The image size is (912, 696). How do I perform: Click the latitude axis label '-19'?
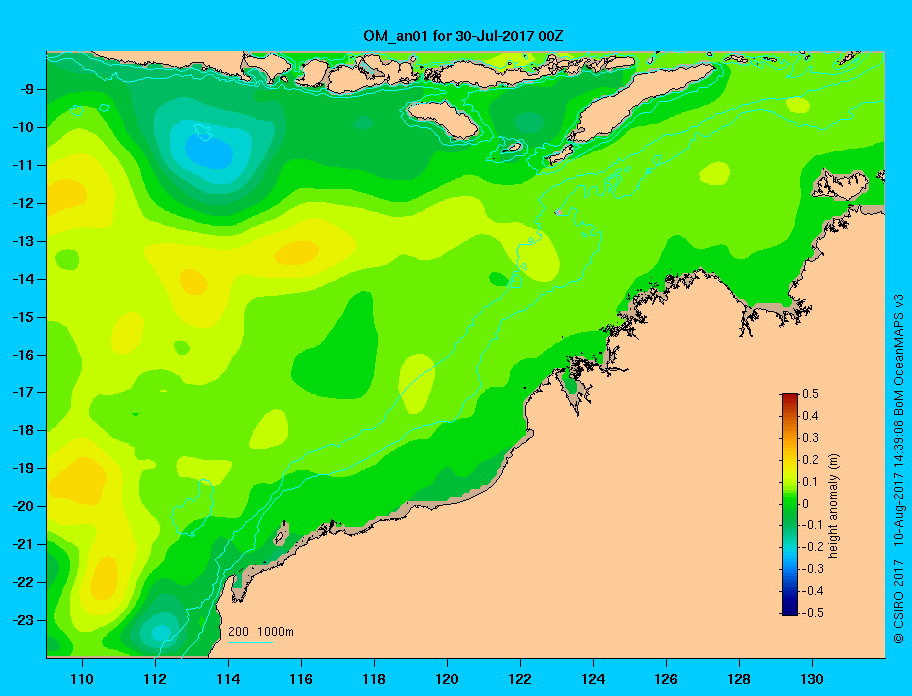click(x=23, y=468)
